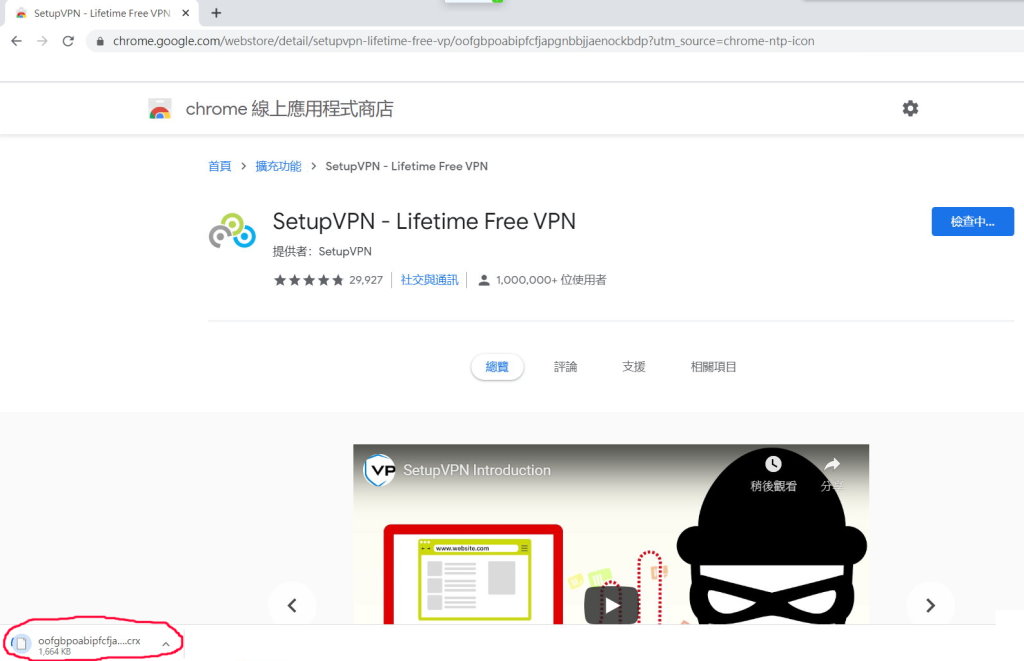This screenshot has width=1024, height=661.
Task: Open 擴充功能 breadcrumb link
Action: [x=278, y=167]
